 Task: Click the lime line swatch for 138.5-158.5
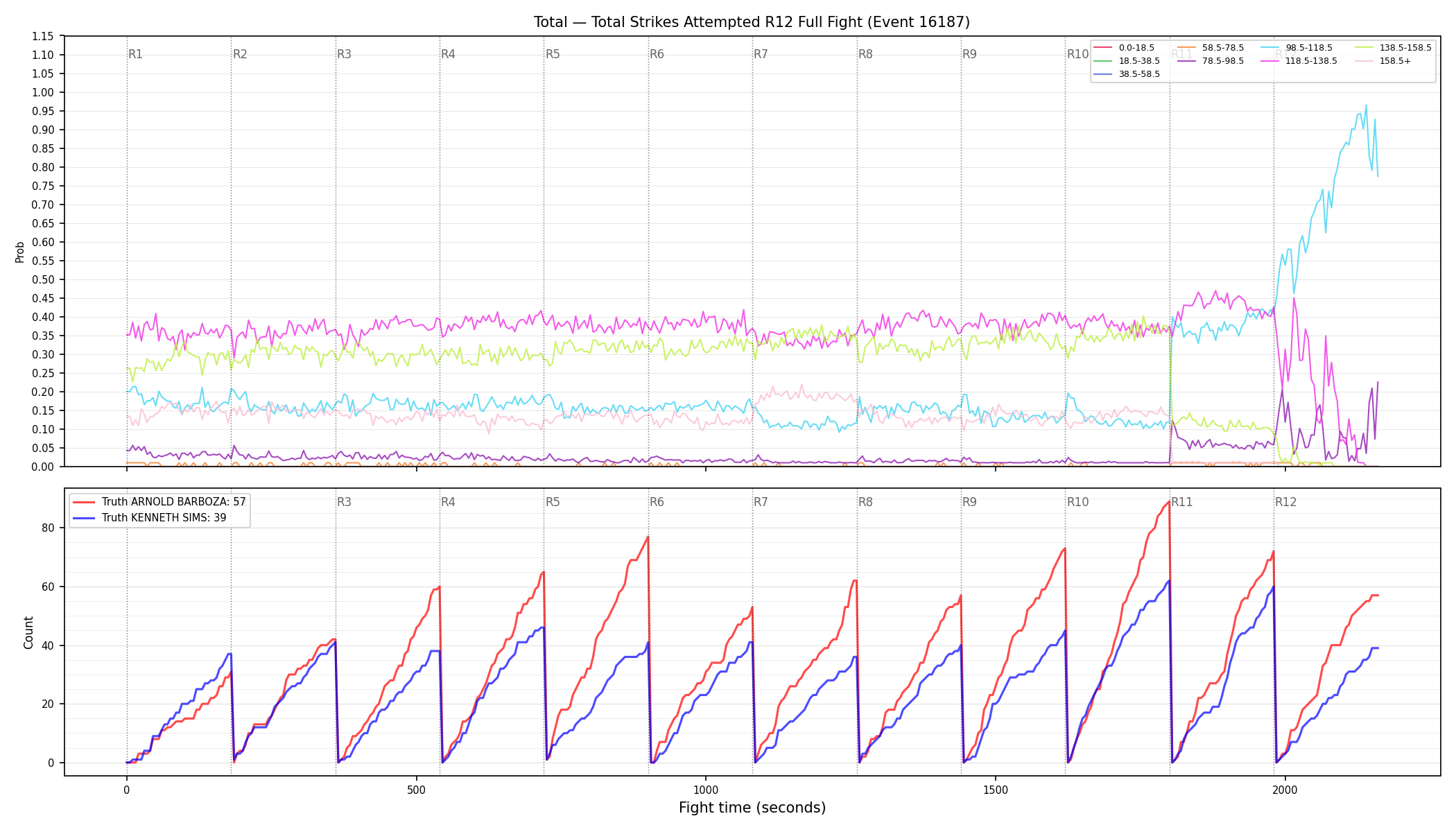[x=1363, y=48]
